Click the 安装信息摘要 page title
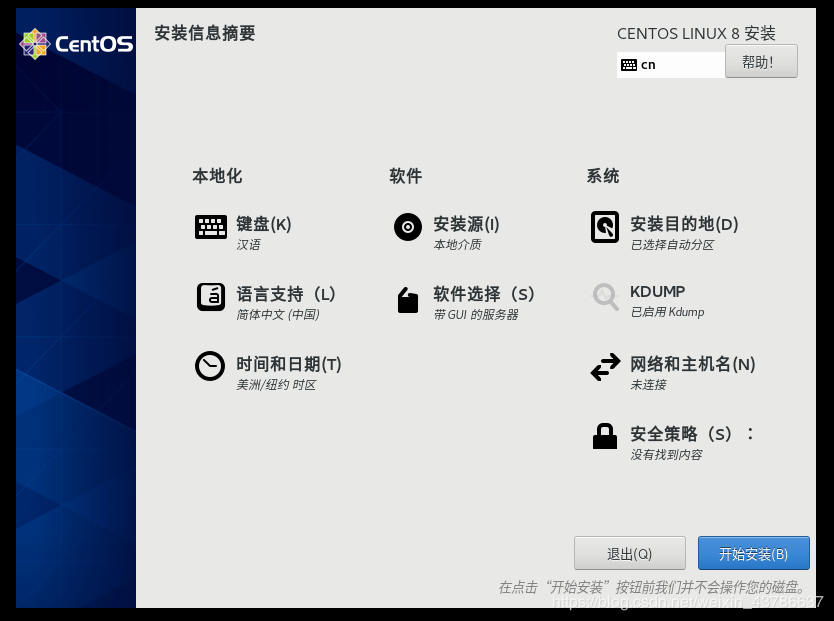 205,33
